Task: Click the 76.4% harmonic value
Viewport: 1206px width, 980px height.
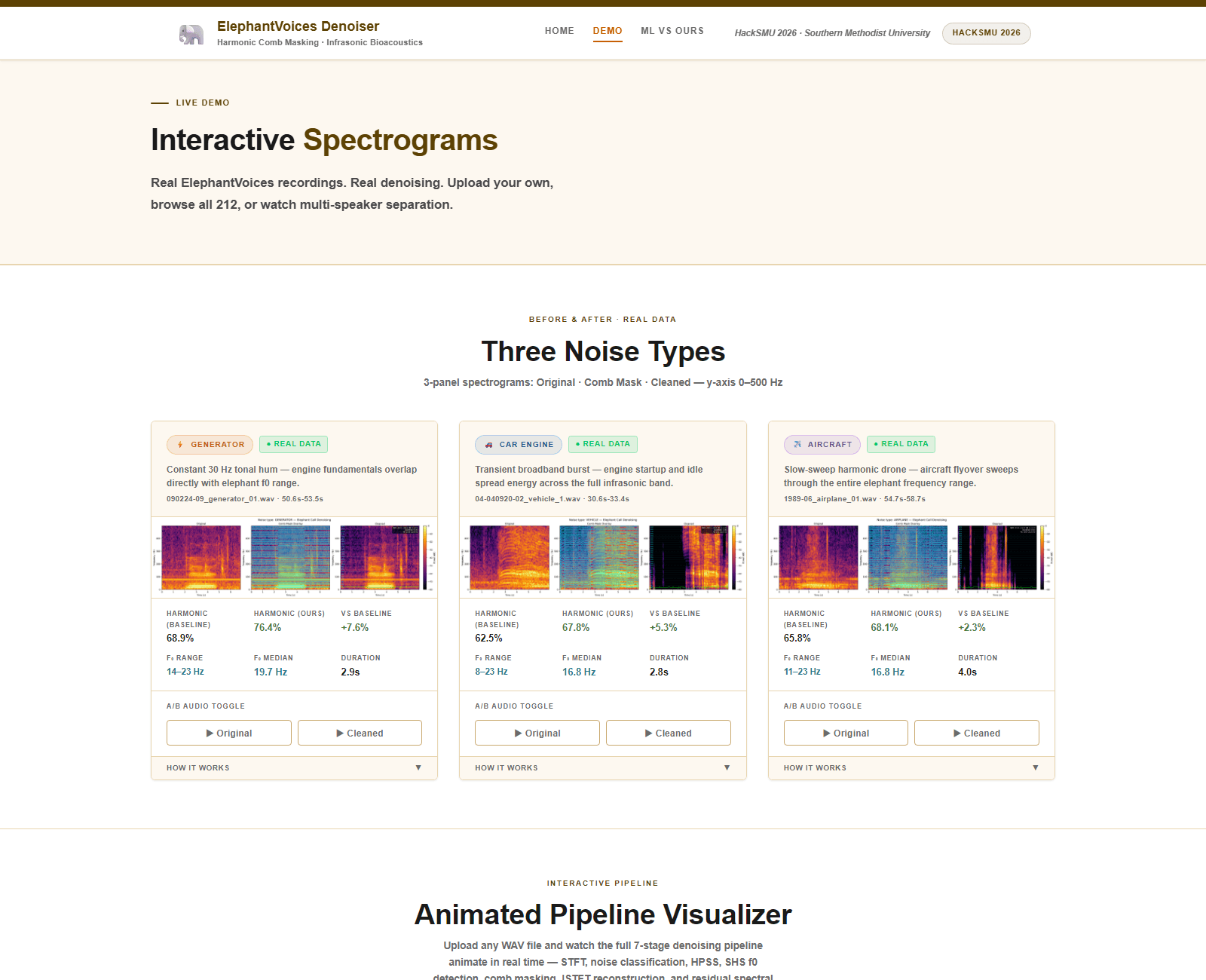Action: [x=268, y=627]
